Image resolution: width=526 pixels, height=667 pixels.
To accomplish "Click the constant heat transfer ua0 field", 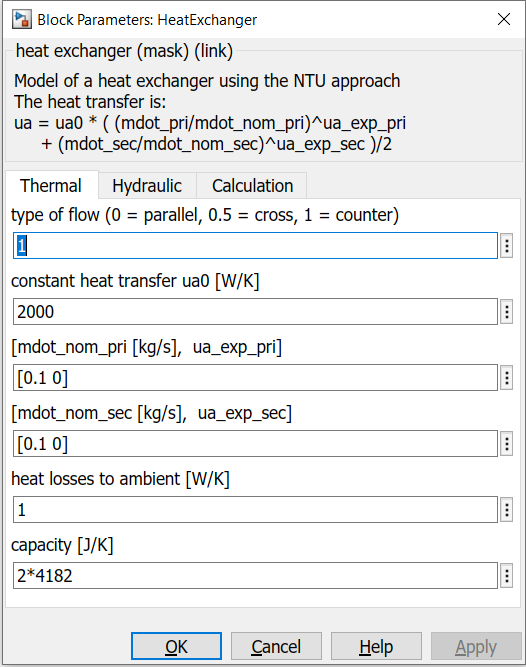I will pos(255,311).
